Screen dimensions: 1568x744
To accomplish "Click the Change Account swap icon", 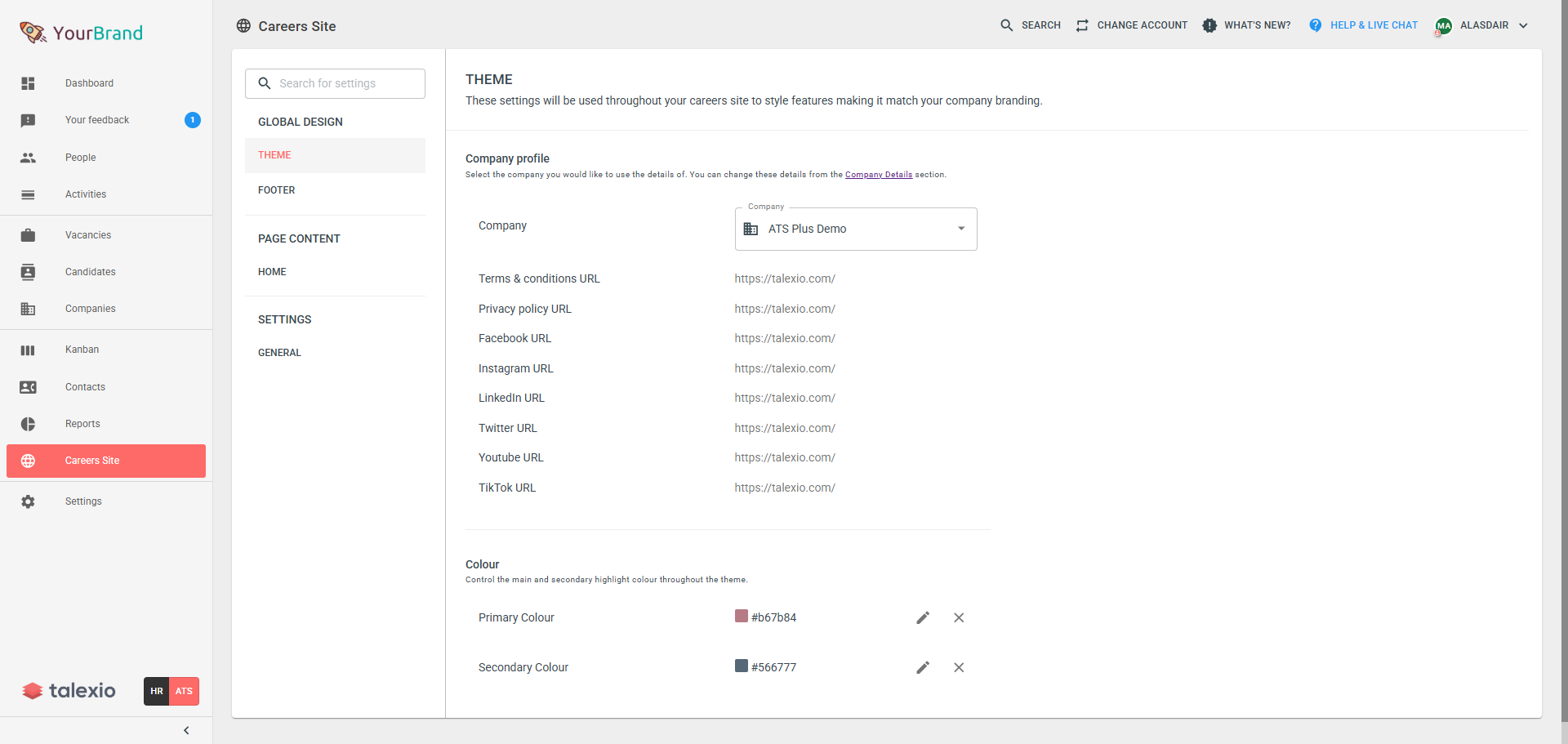I will click(x=1082, y=25).
